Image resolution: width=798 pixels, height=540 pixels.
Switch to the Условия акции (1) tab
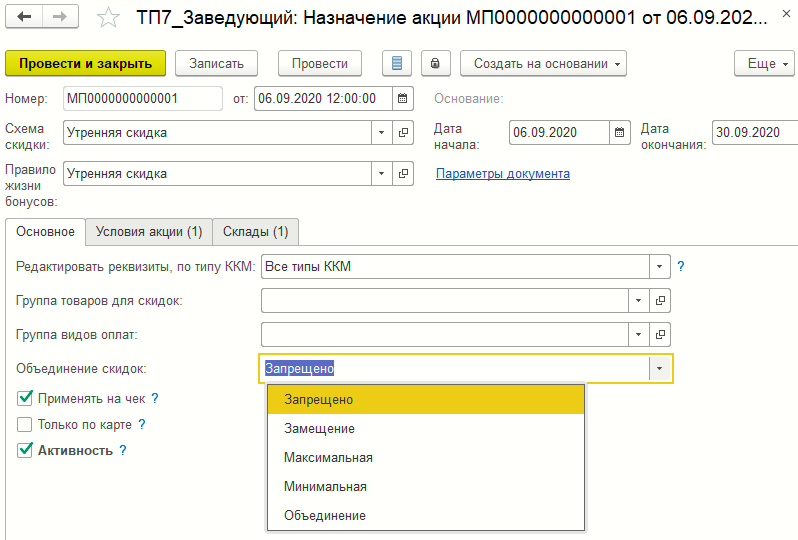click(148, 232)
